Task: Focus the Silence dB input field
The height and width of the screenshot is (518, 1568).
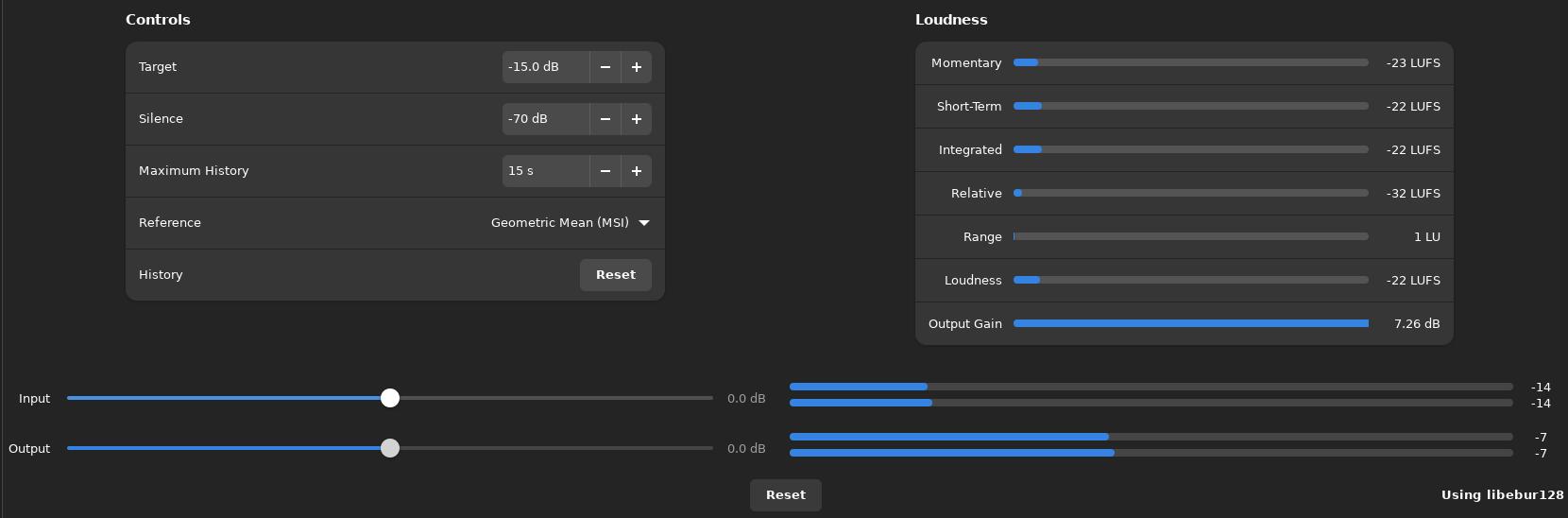Action: pyautogui.click(x=545, y=119)
